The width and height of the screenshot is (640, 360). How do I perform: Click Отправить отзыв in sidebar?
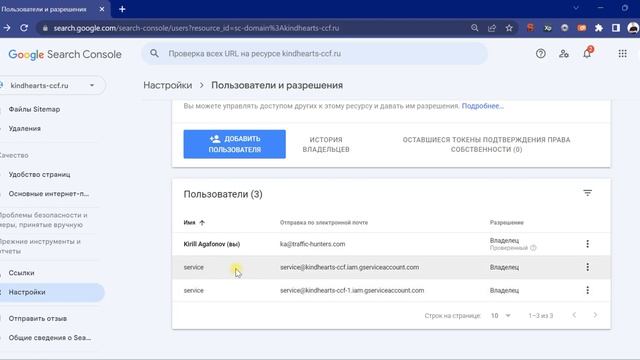(x=38, y=318)
